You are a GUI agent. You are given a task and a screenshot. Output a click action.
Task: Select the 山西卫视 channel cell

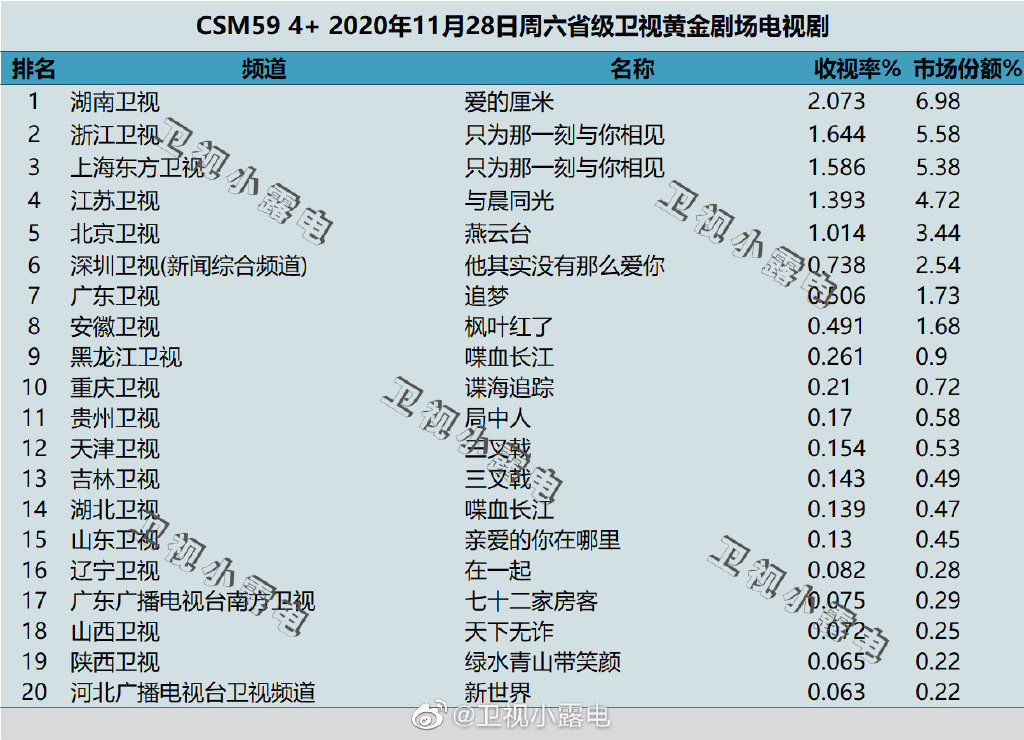tap(115, 631)
